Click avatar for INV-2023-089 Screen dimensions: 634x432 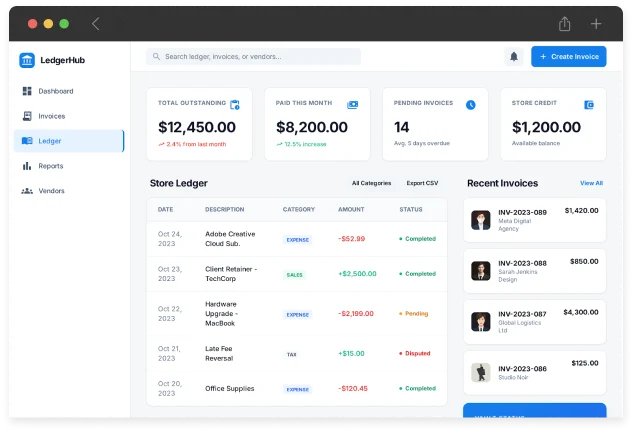click(x=481, y=220)
